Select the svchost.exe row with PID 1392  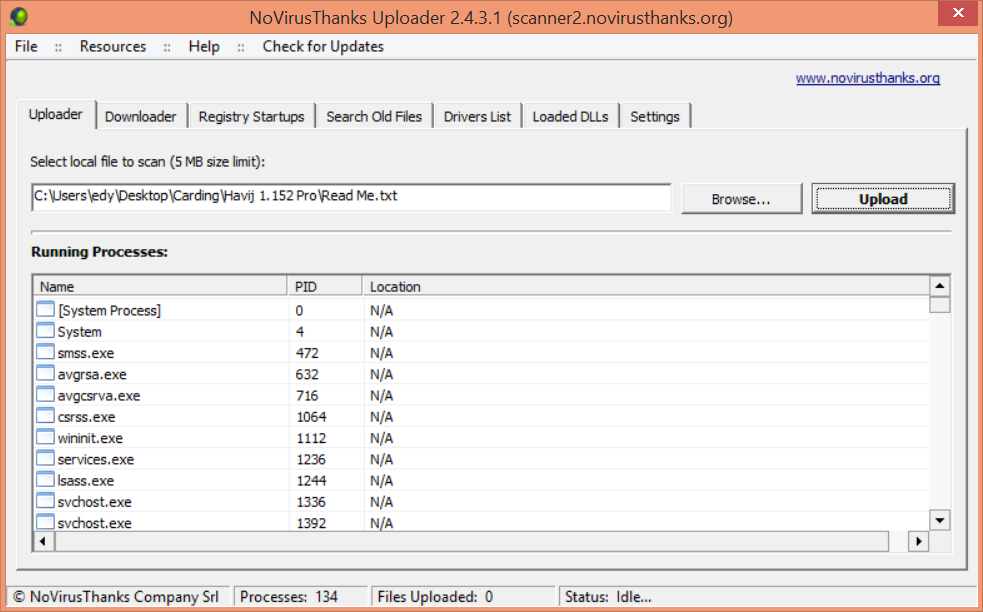pos(481,523)
